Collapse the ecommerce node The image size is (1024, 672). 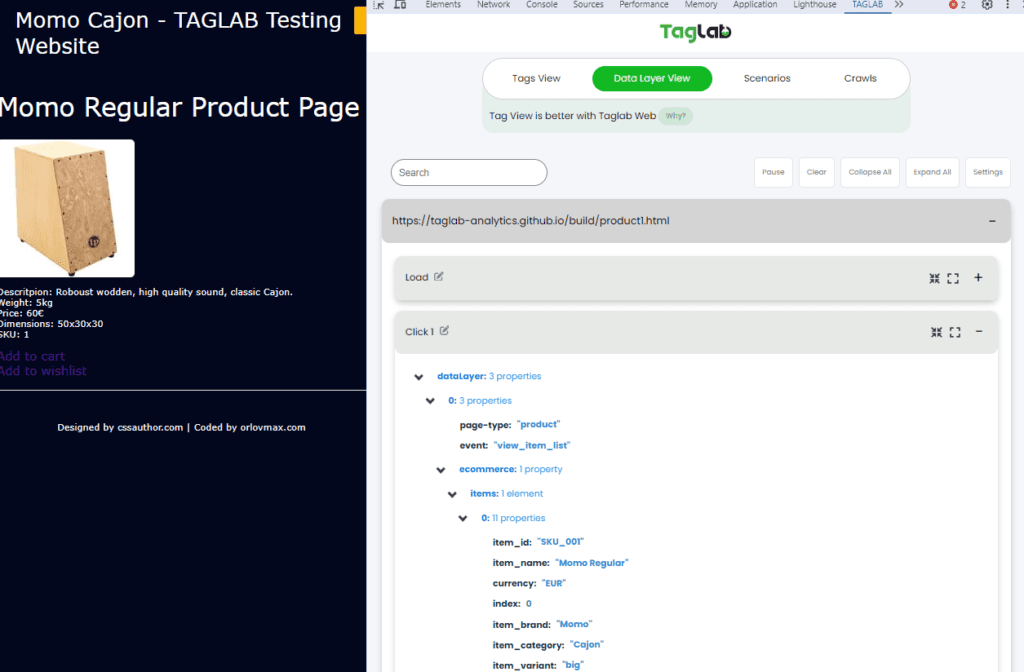(441, 470)
